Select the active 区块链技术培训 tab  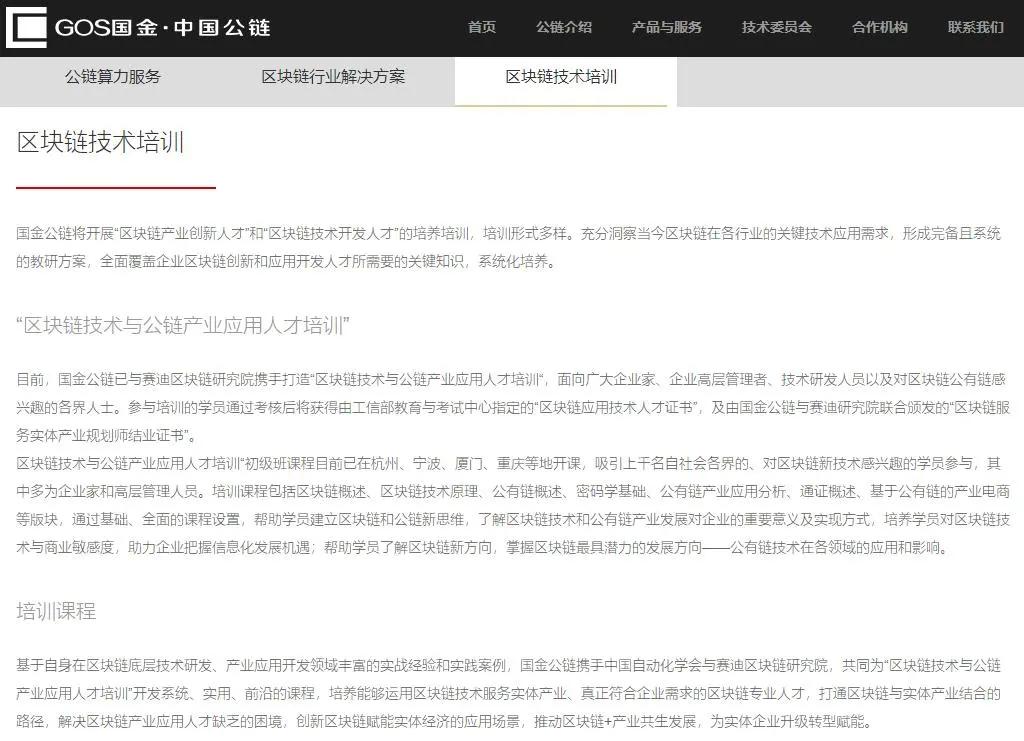[560, 75]
